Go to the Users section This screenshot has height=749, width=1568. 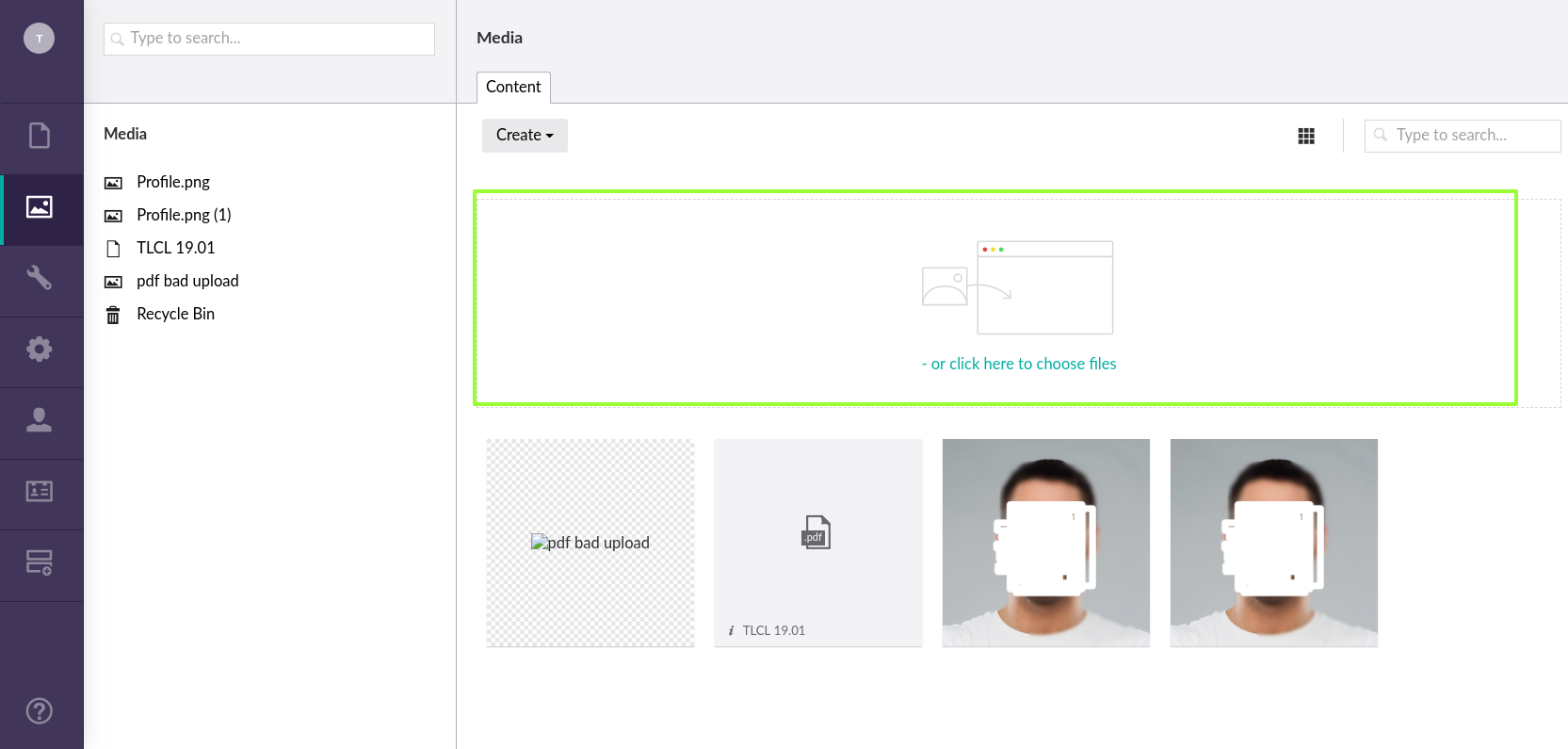(40, 420)
